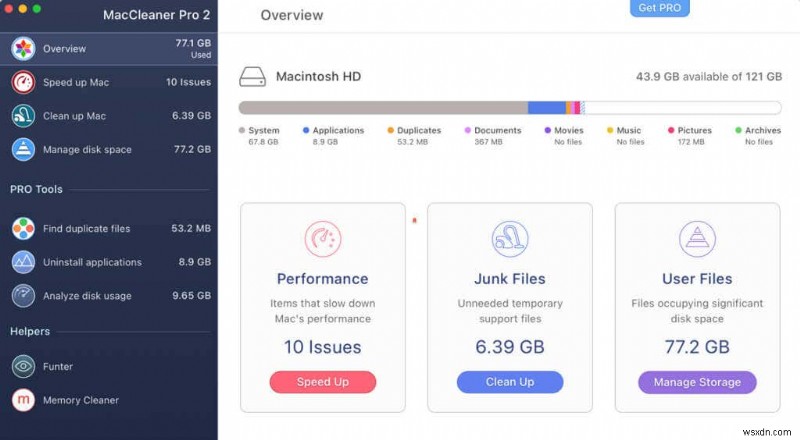Open Analyze disk usage tool

click(x=109, y=296)
